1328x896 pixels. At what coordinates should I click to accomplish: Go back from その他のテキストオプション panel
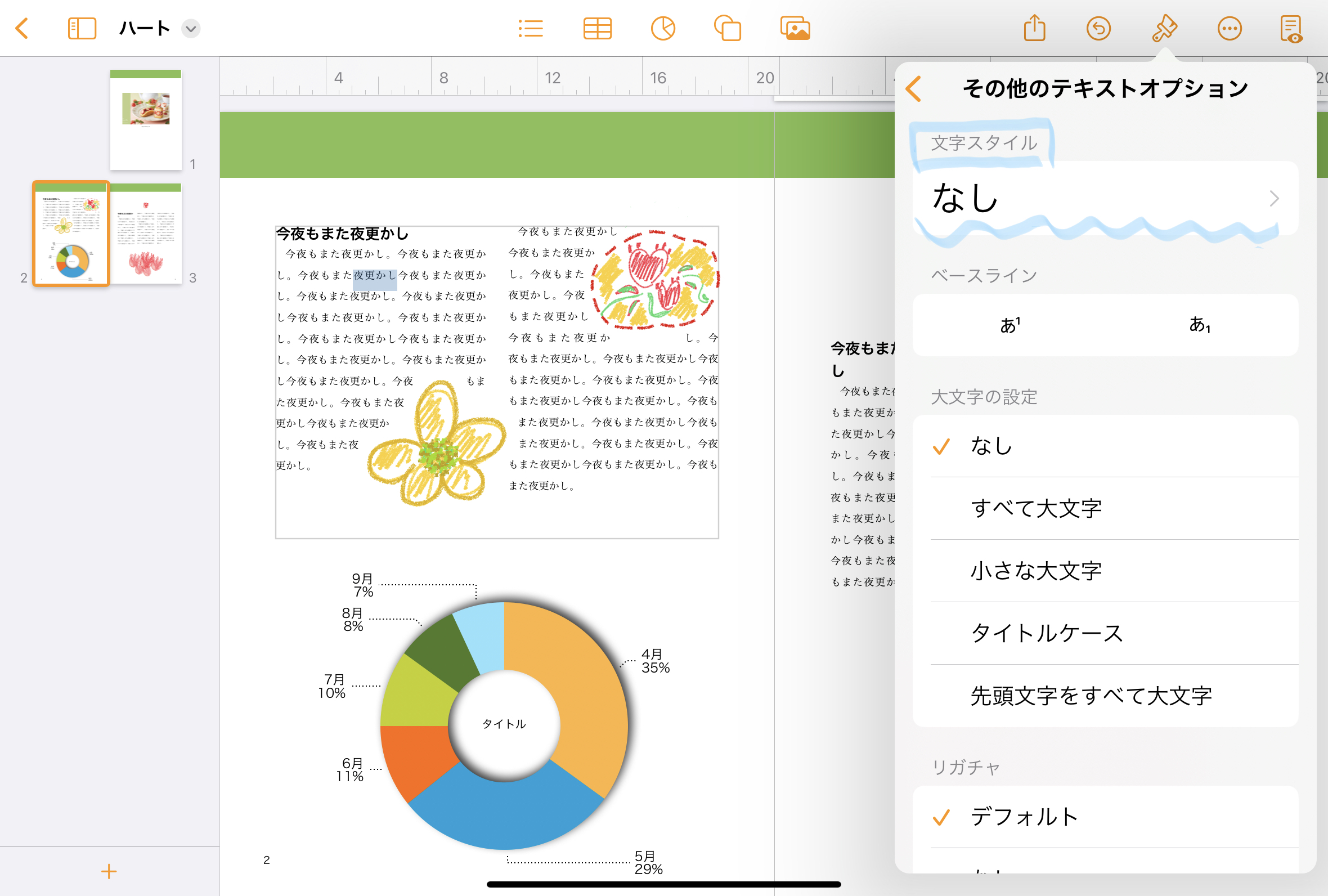(914, 88)
